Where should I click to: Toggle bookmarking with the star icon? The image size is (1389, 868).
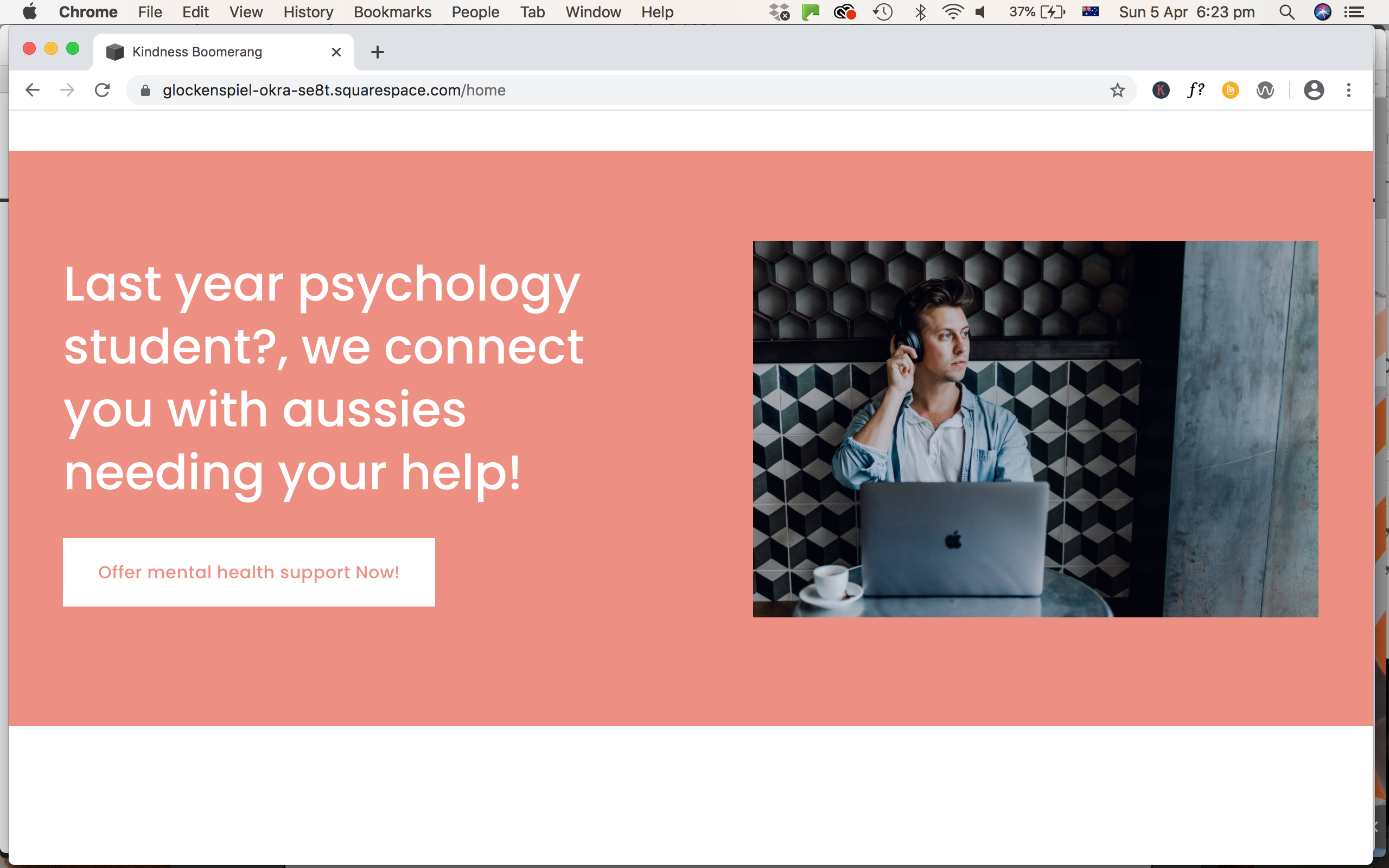1117,90
